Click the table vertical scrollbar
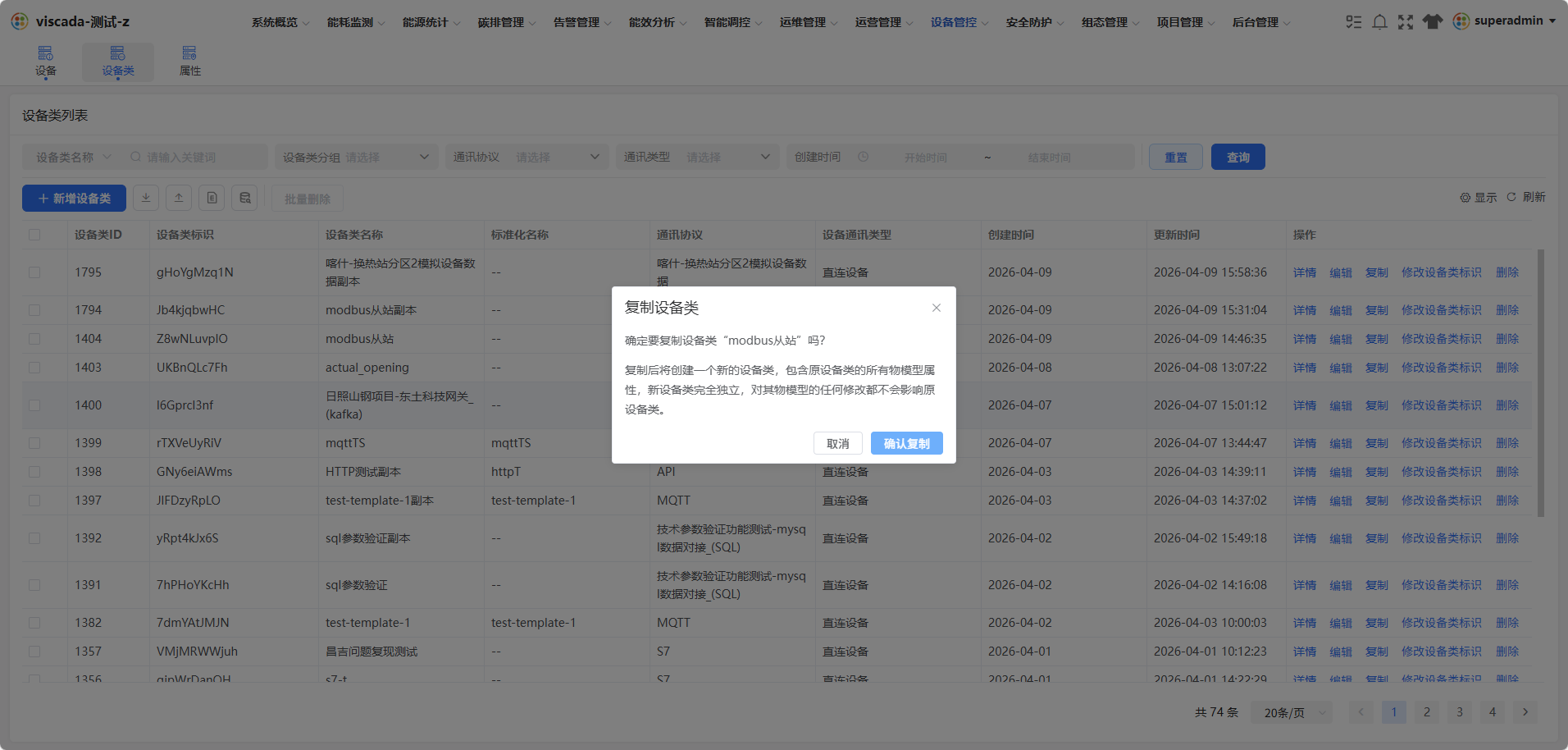Viewport: 1568px width, 750px height. 1540,383
